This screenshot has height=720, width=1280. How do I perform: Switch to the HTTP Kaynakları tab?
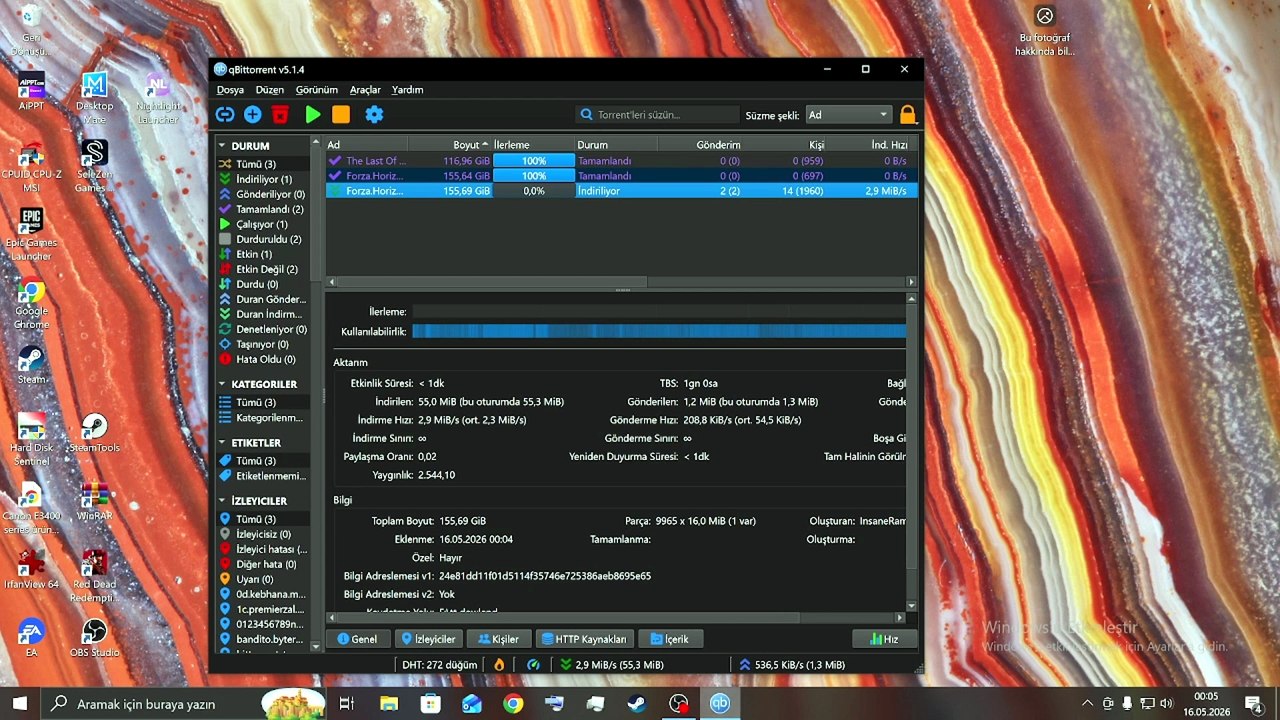pyautogui.click(x=587, y=639)
